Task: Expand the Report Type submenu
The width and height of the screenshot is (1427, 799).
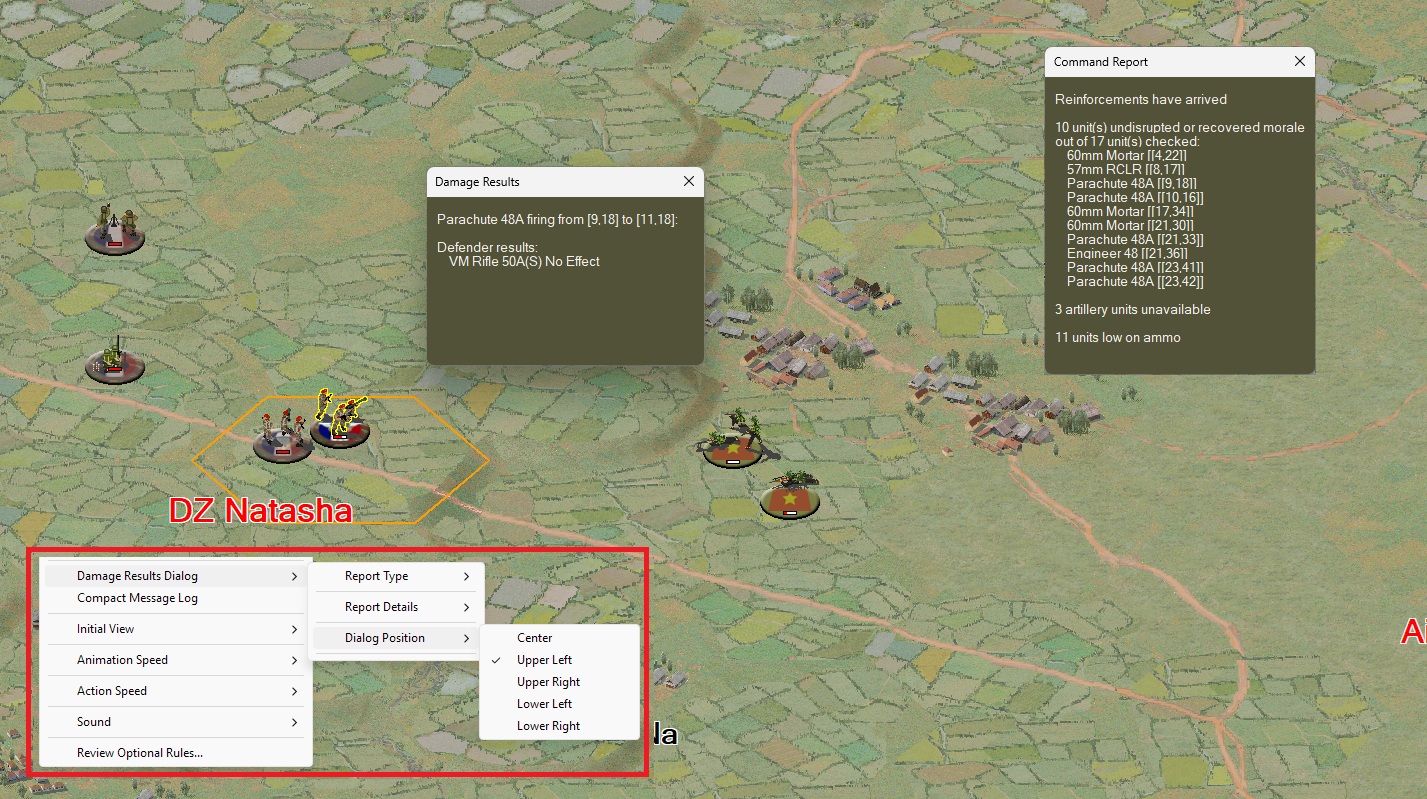Action: (396, 576)
